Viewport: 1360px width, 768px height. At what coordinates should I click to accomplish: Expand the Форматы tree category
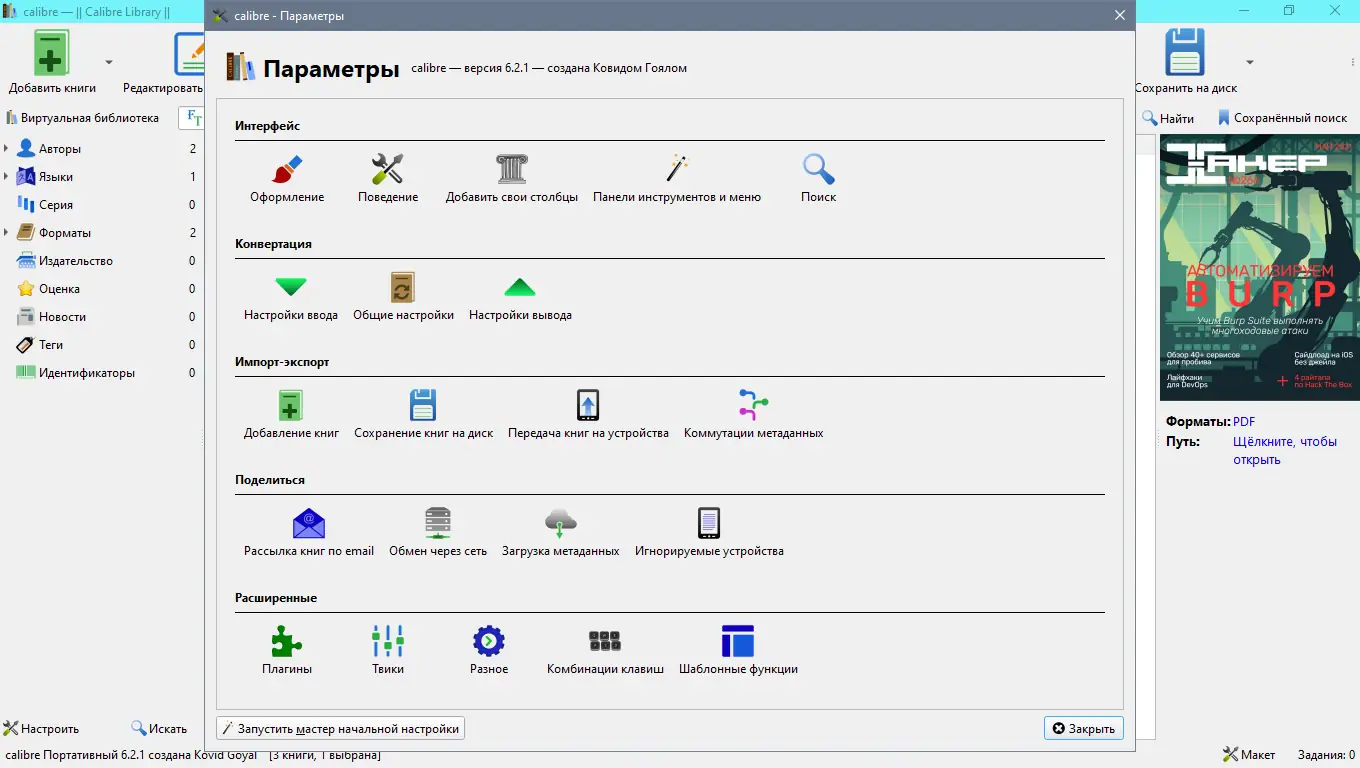pyautogui.click(x=7, y=233)
